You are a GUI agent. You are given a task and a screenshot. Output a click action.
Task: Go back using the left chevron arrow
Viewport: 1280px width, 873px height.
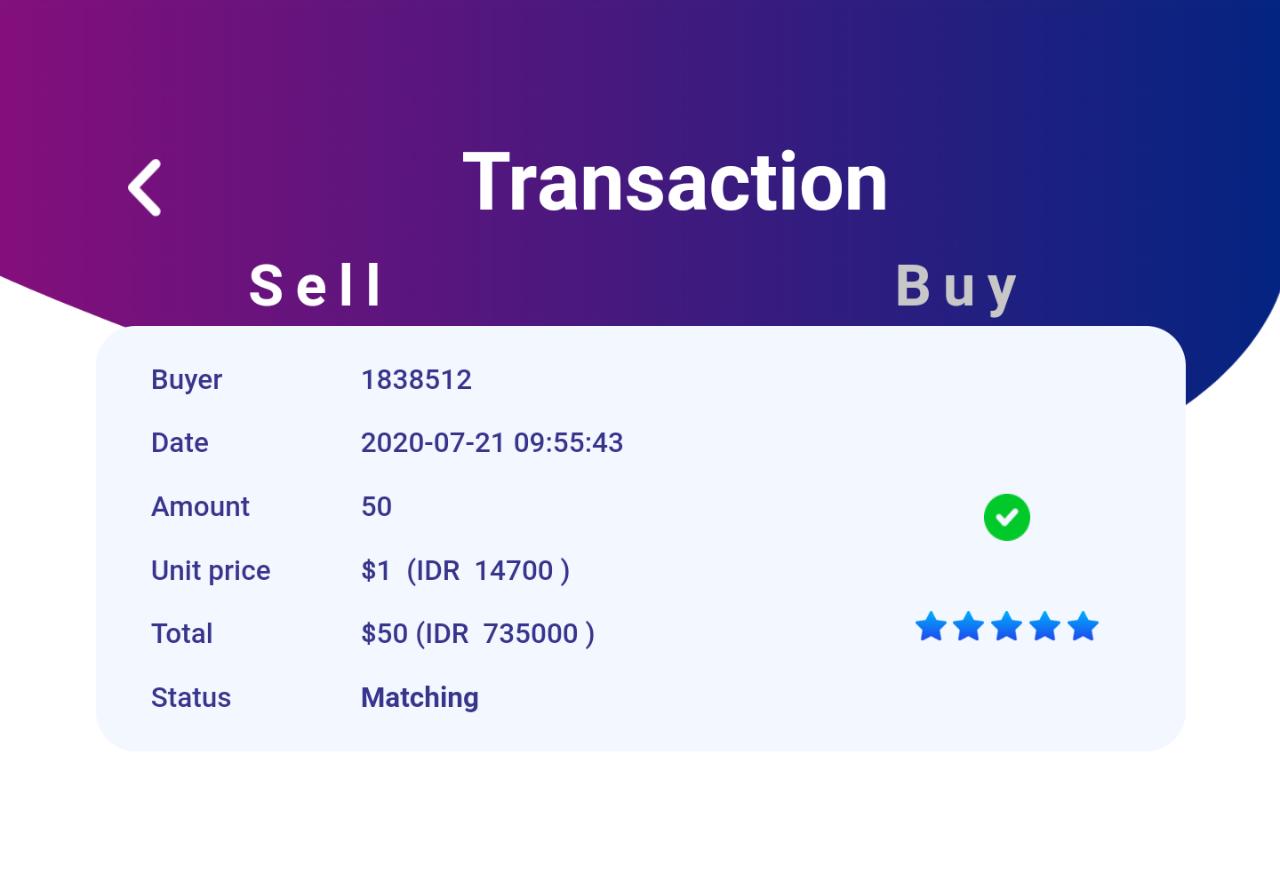coord(145,187)
